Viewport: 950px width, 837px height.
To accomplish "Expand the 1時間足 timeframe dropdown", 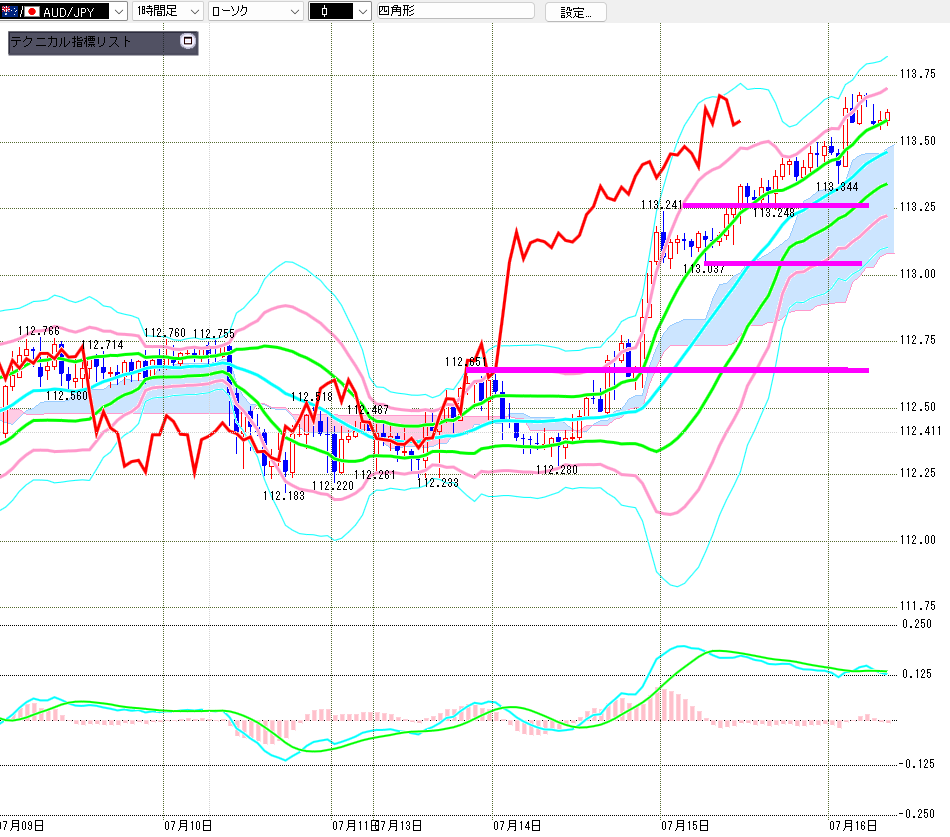I will coord(194,11).
